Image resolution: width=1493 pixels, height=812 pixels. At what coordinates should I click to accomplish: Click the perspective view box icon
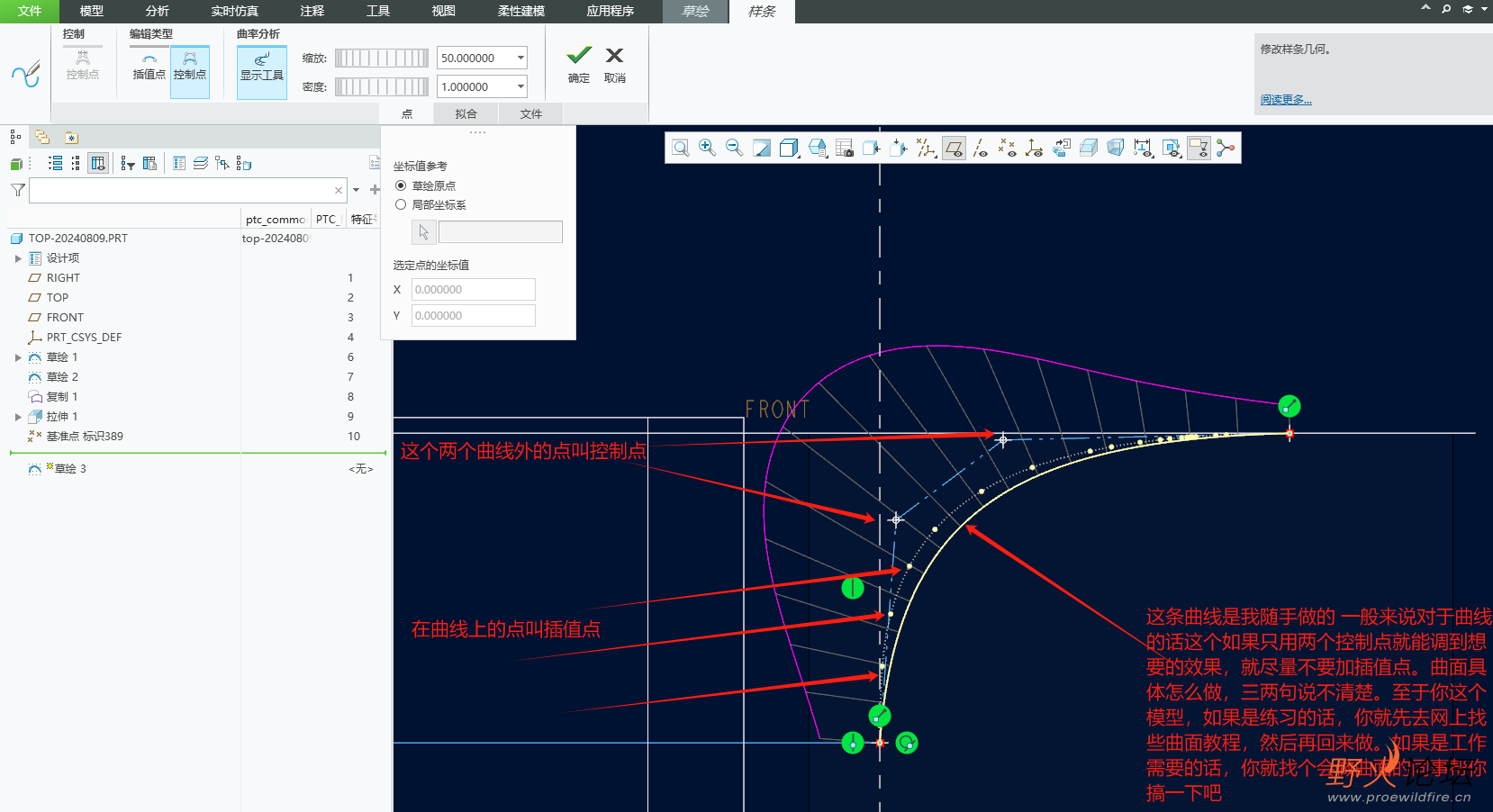[x=1116, y=148]
